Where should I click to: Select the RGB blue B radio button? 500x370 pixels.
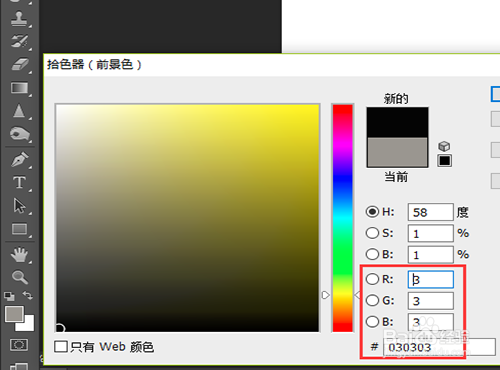372,322
